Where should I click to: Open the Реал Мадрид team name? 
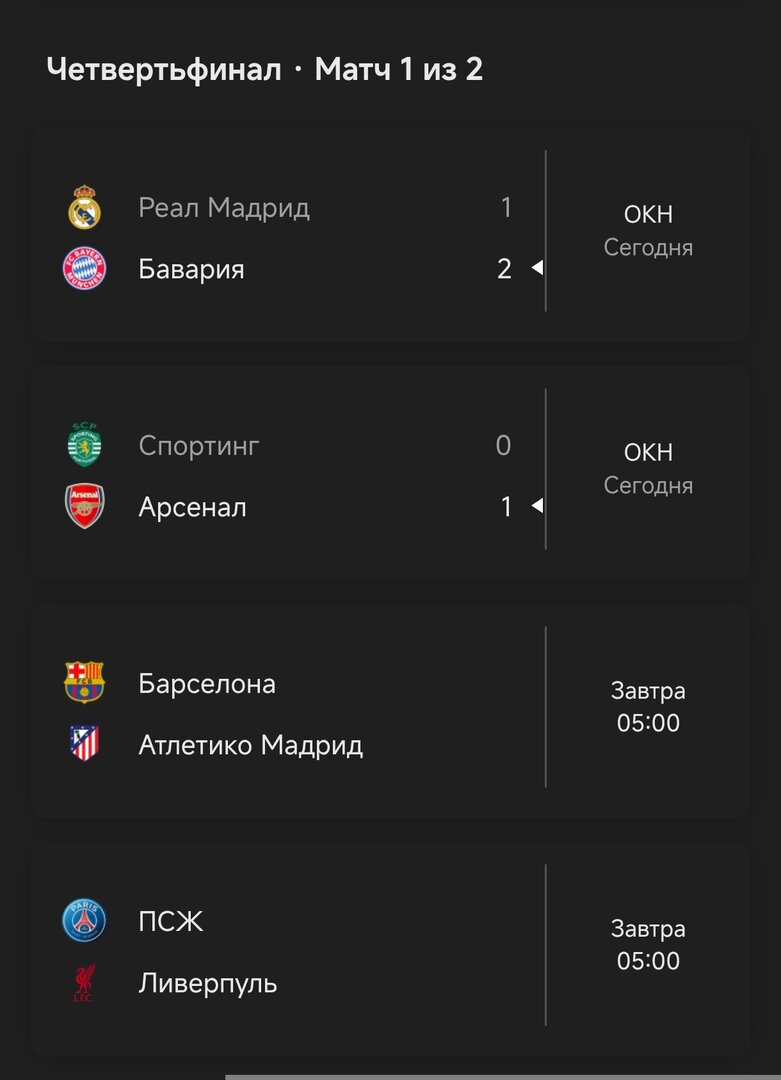coord(224,208)
